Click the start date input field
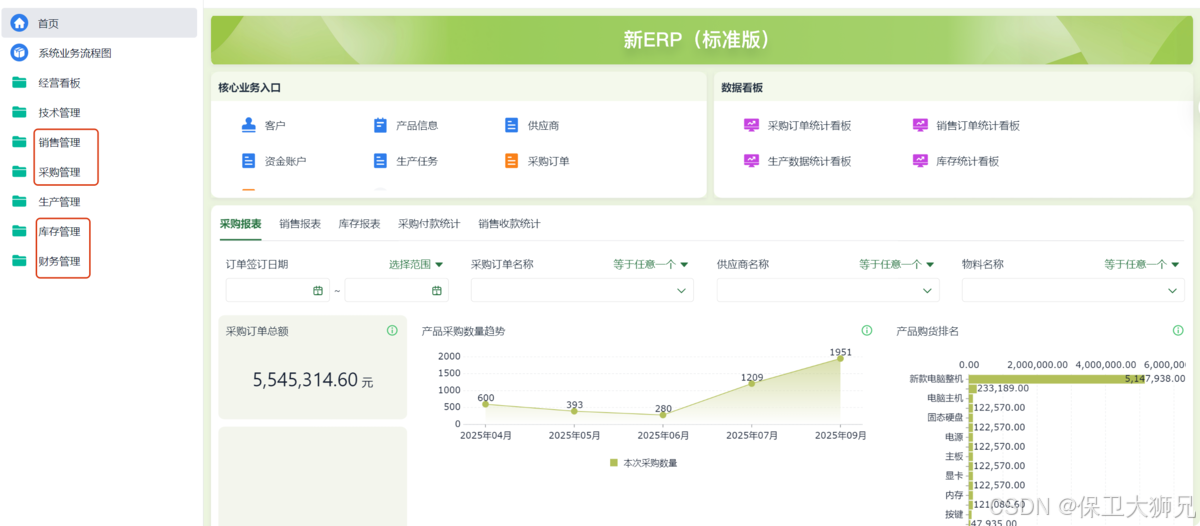This screenshot has height=526, width=1200. coord(278,290)
